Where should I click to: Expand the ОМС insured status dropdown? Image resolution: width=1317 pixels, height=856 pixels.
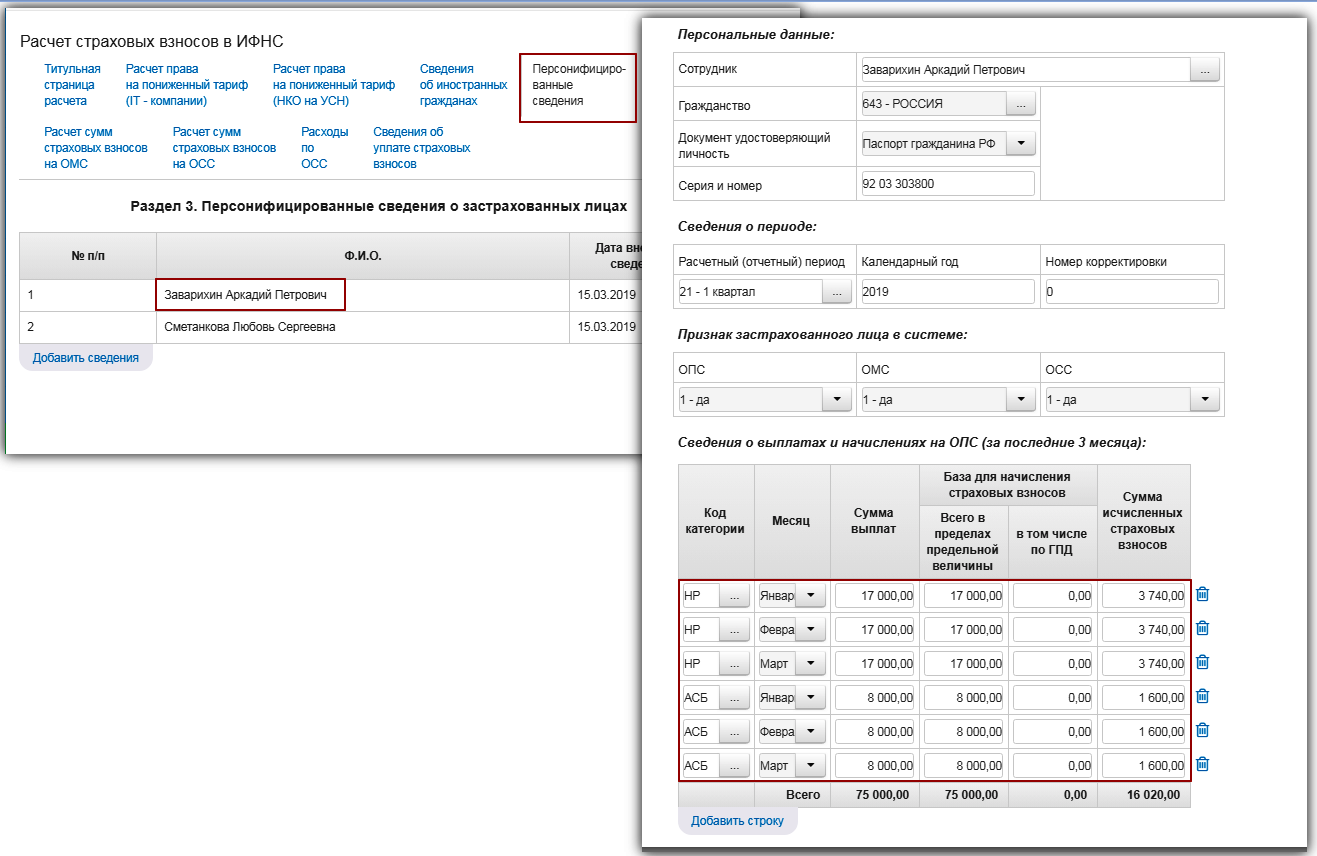coord(1021,400)
